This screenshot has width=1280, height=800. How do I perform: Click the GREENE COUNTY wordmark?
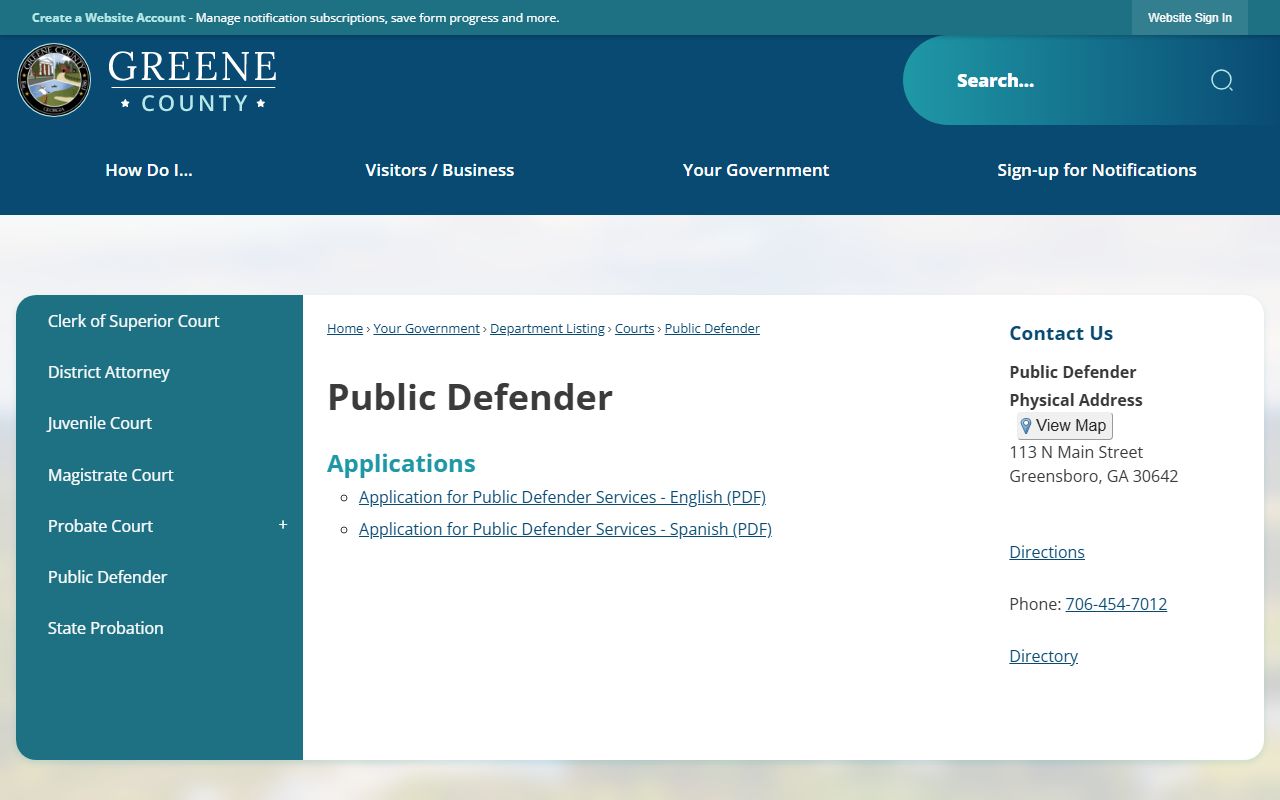point(192,81)
